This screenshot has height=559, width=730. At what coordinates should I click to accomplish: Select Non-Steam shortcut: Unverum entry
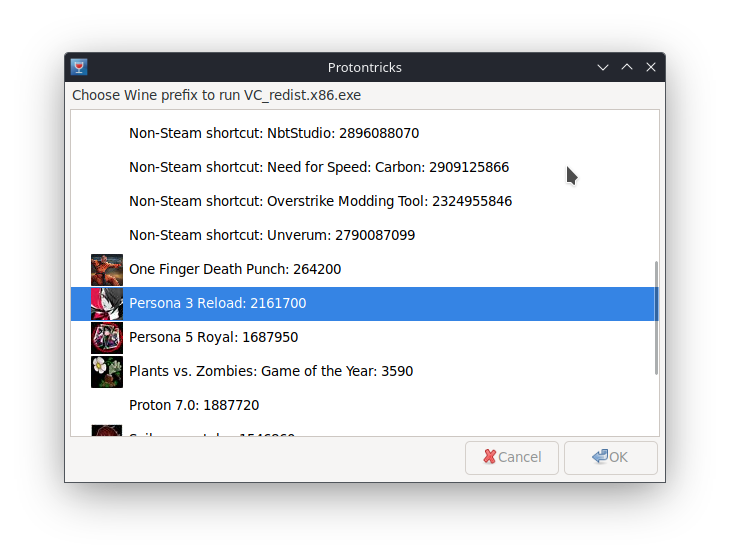click(365, 235)
